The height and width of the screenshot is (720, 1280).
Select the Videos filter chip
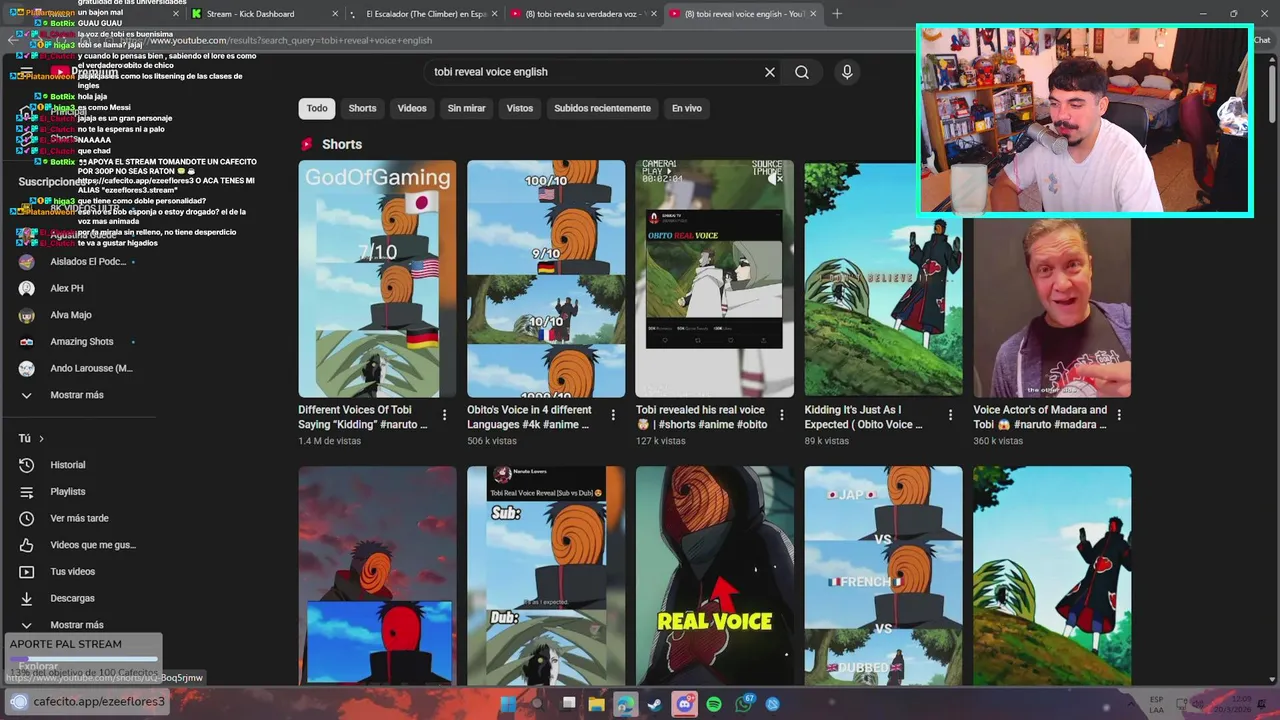[x=412, y=108]
